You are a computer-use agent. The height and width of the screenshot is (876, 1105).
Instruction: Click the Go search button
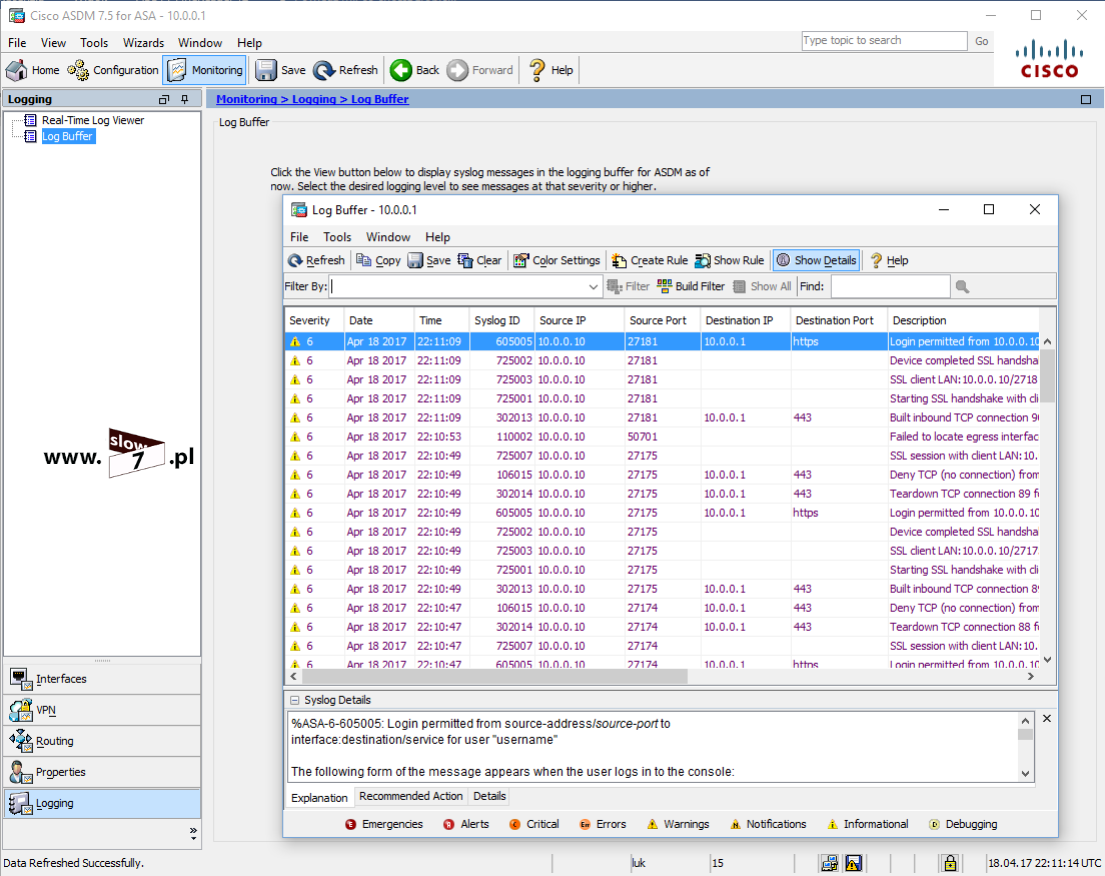pos(982,41)
